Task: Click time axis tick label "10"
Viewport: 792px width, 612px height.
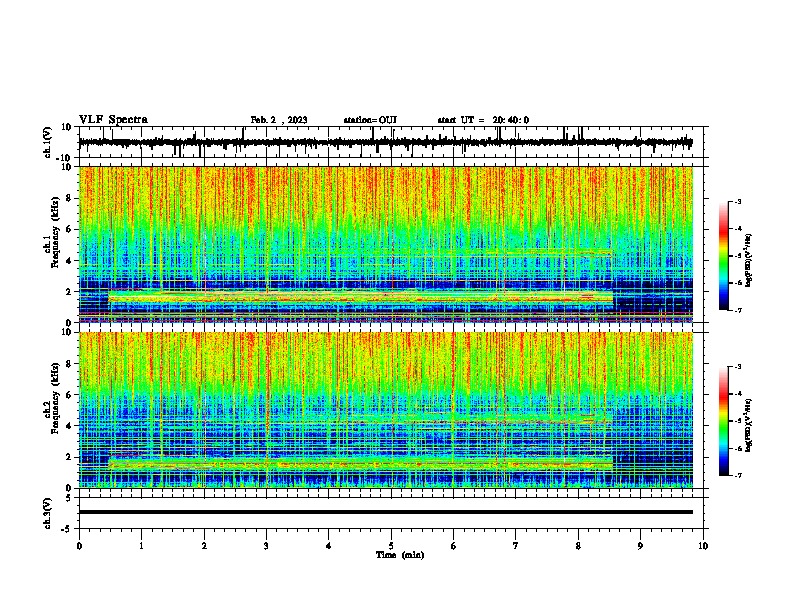Action: (x=703, y=546)
